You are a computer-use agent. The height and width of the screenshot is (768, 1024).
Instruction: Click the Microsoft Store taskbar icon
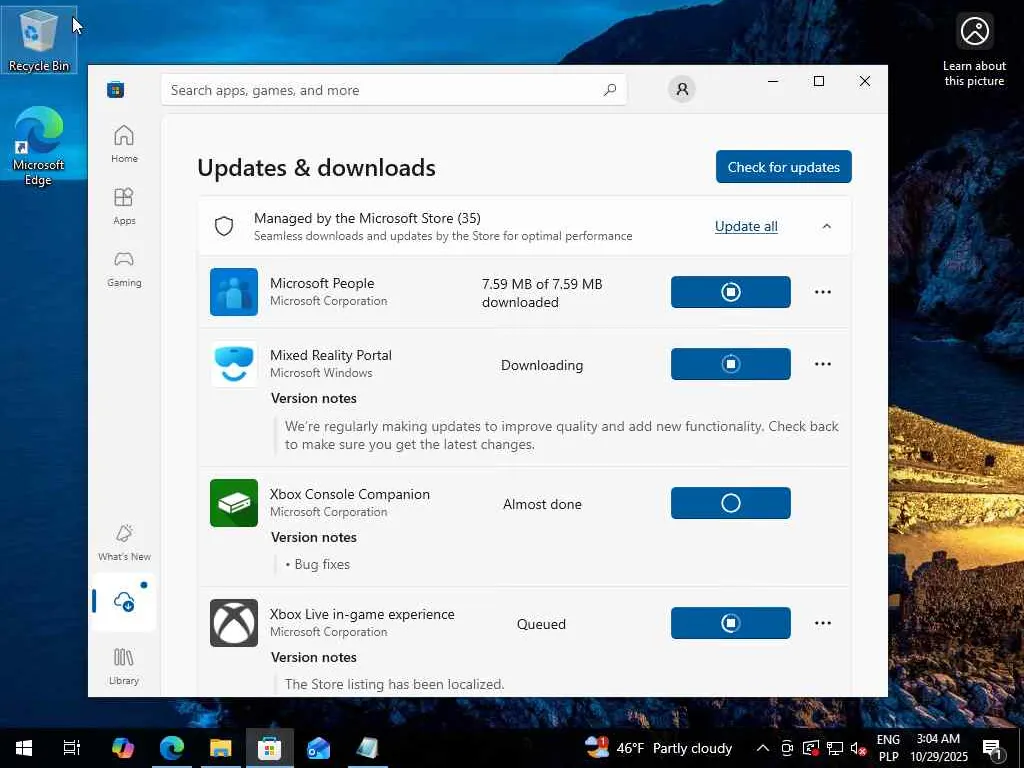(x=270, y=748)
